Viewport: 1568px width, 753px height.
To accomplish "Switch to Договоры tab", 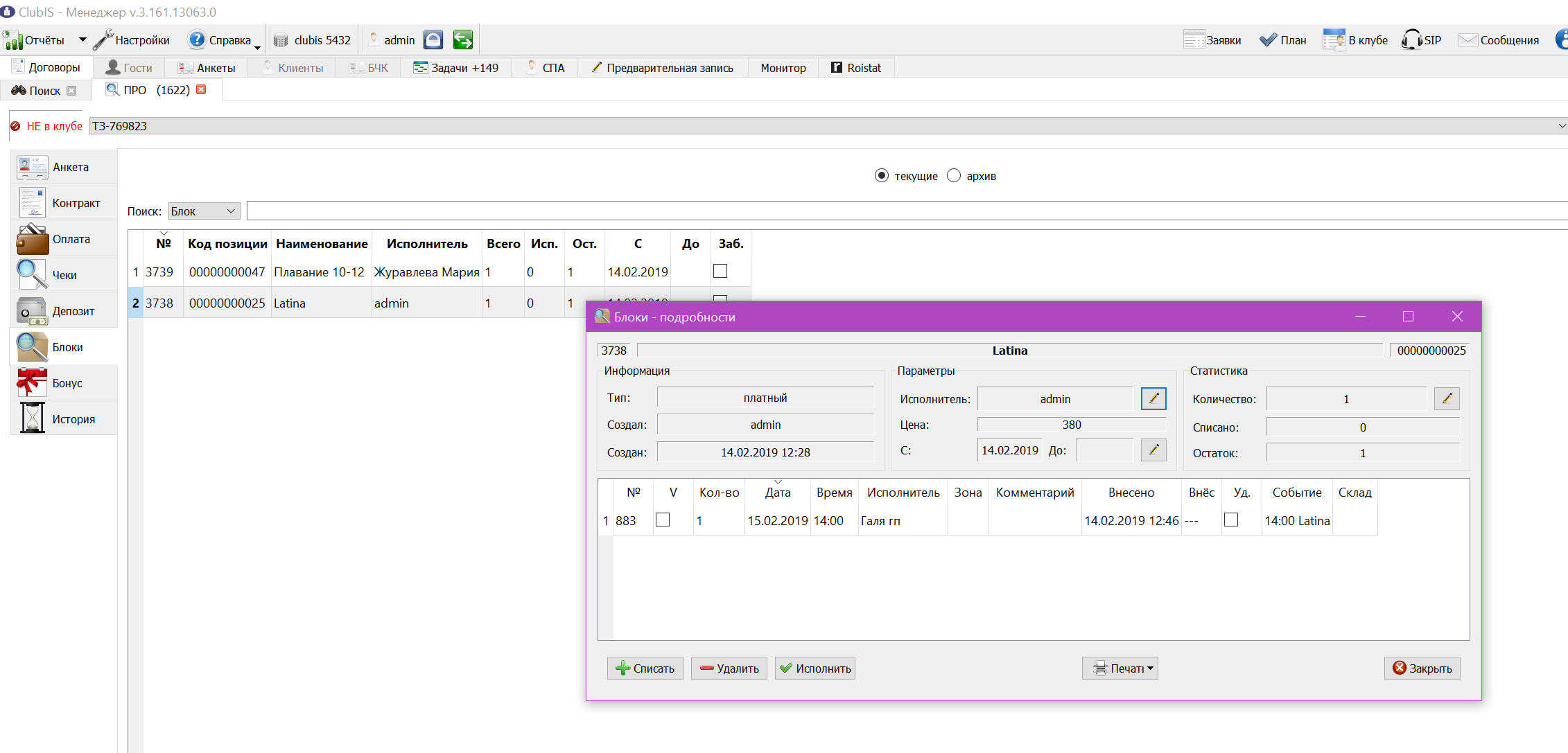I will (46, 67).
